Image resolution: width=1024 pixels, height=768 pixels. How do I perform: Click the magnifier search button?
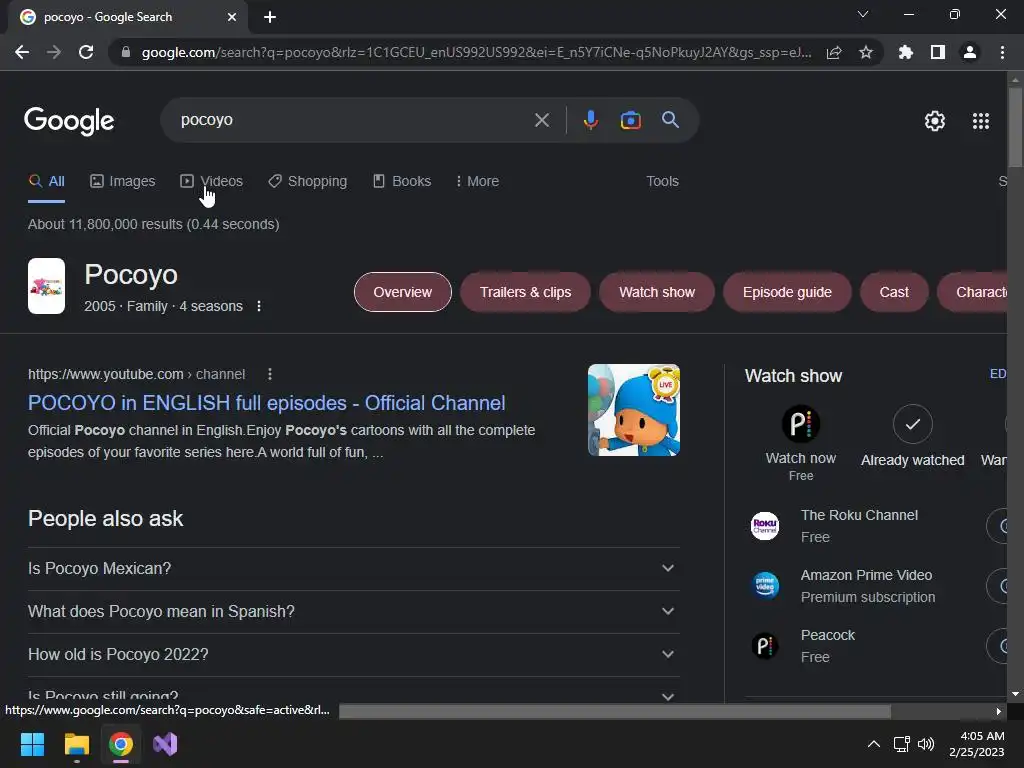(670, 120)
